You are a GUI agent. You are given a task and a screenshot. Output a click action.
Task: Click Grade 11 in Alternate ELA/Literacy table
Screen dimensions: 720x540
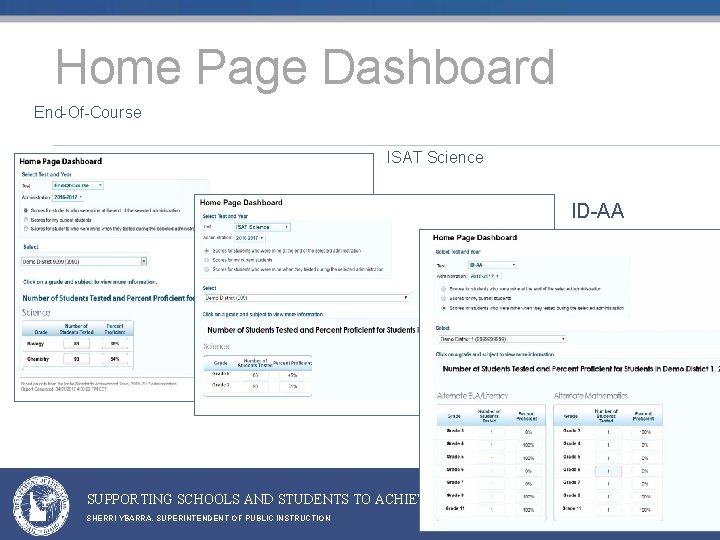[x=455, y=509]
